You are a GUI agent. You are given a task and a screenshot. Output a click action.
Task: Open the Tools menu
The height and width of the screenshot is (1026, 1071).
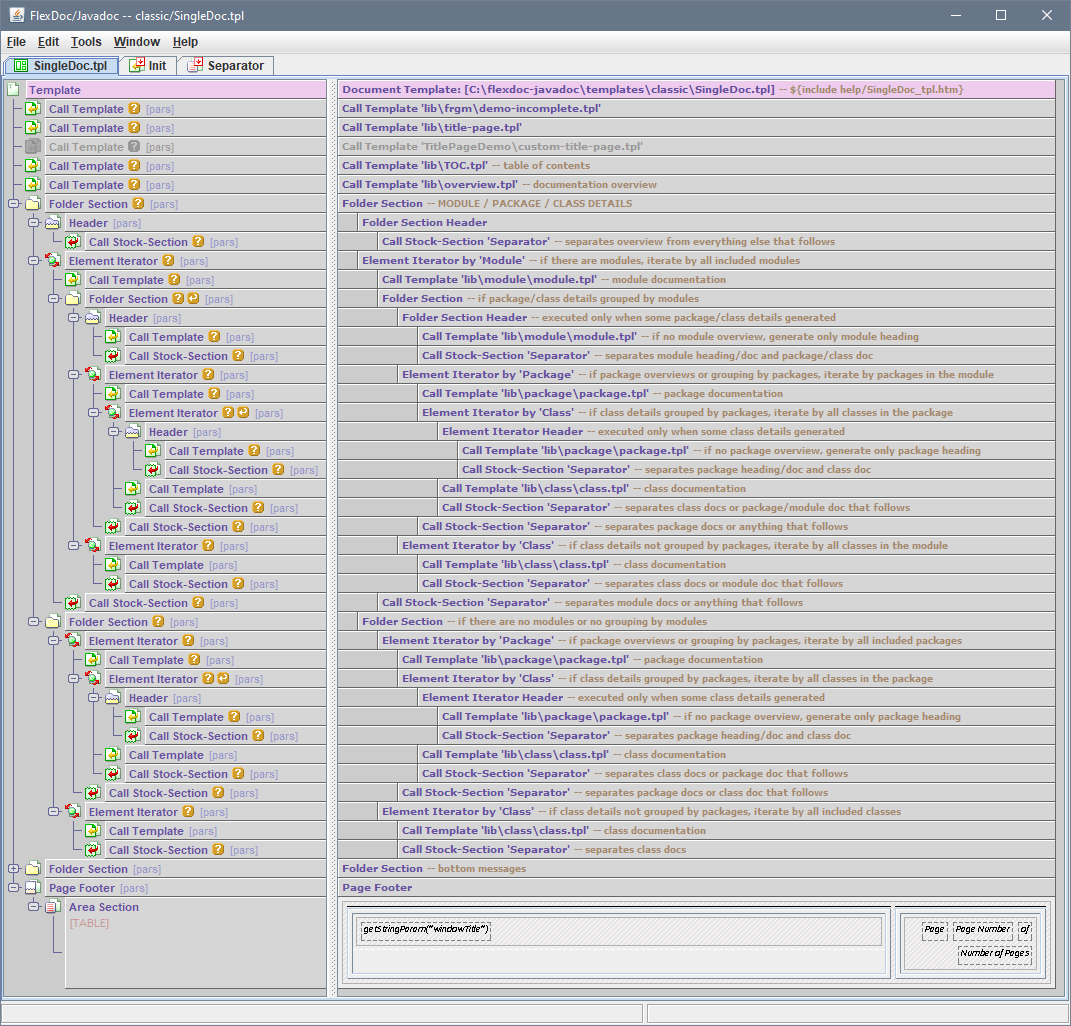point(86,42)
